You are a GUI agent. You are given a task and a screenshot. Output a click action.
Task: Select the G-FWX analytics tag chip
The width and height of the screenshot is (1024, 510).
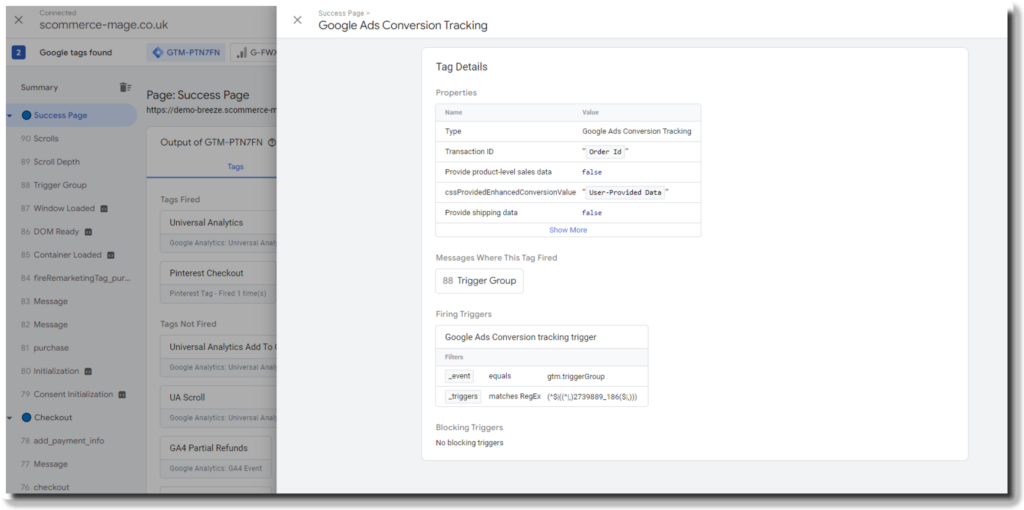[x=255, y=53]
